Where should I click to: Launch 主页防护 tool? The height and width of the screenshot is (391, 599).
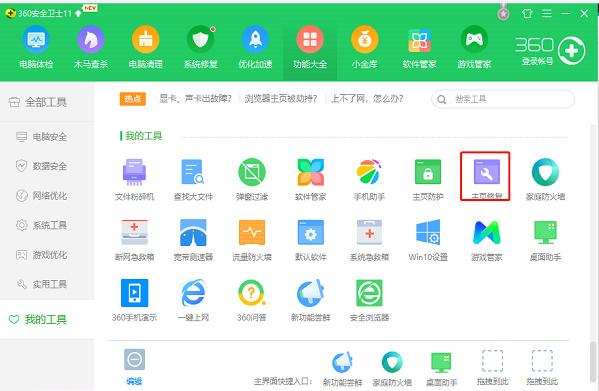(428, 179)
